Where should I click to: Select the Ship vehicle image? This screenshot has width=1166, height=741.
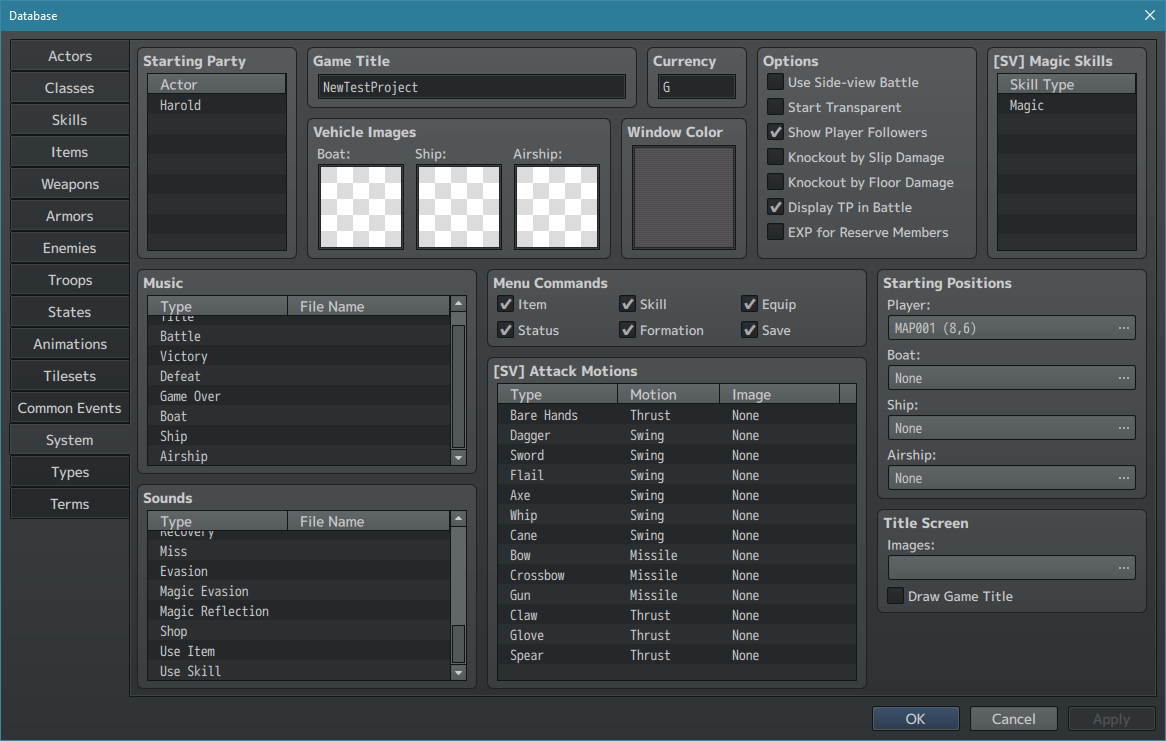pos(459,206)
